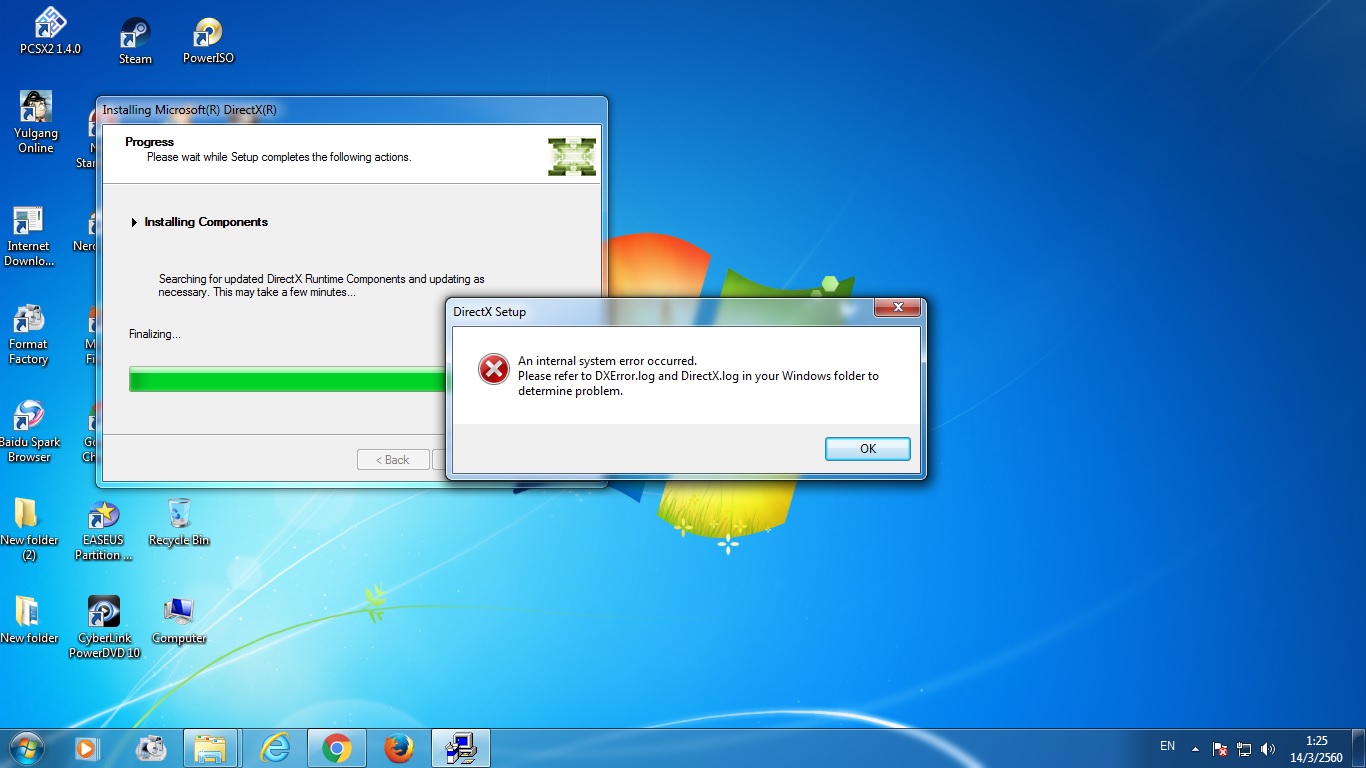Click the EN language indicator
This screenshot has height=768, width=1366.
(1167, 746)
